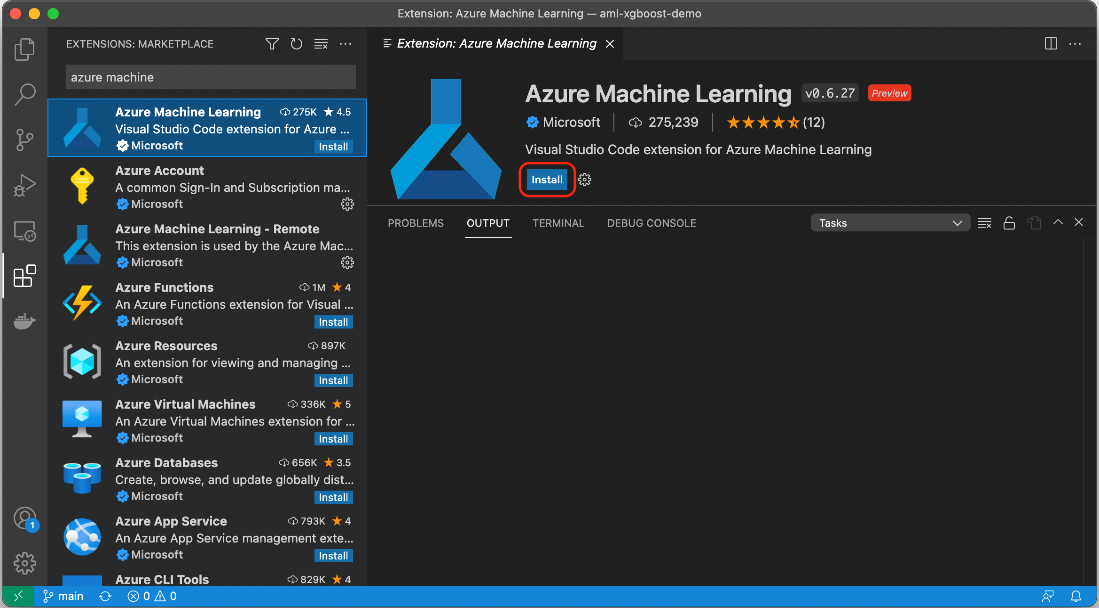Toggle output scroll lock
Screen dimensions: 1099x608
pos(1009,223)
